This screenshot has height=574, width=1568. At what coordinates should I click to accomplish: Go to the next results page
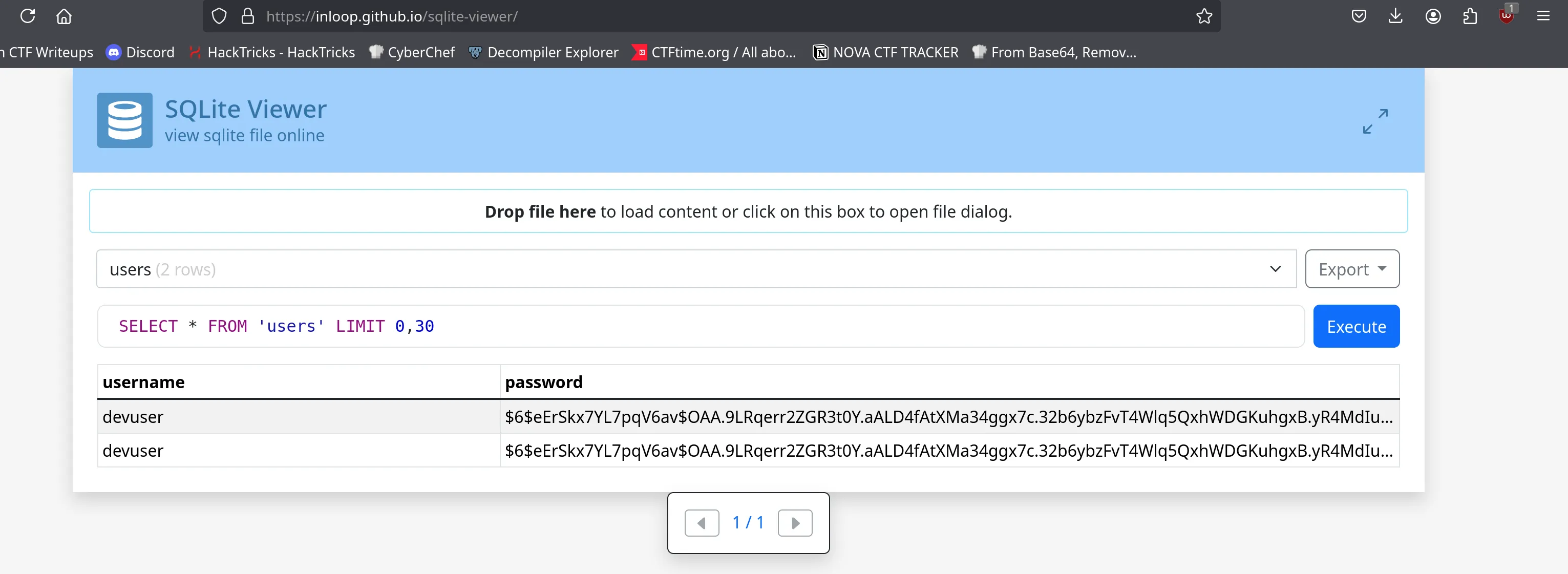tap(795, 523)
